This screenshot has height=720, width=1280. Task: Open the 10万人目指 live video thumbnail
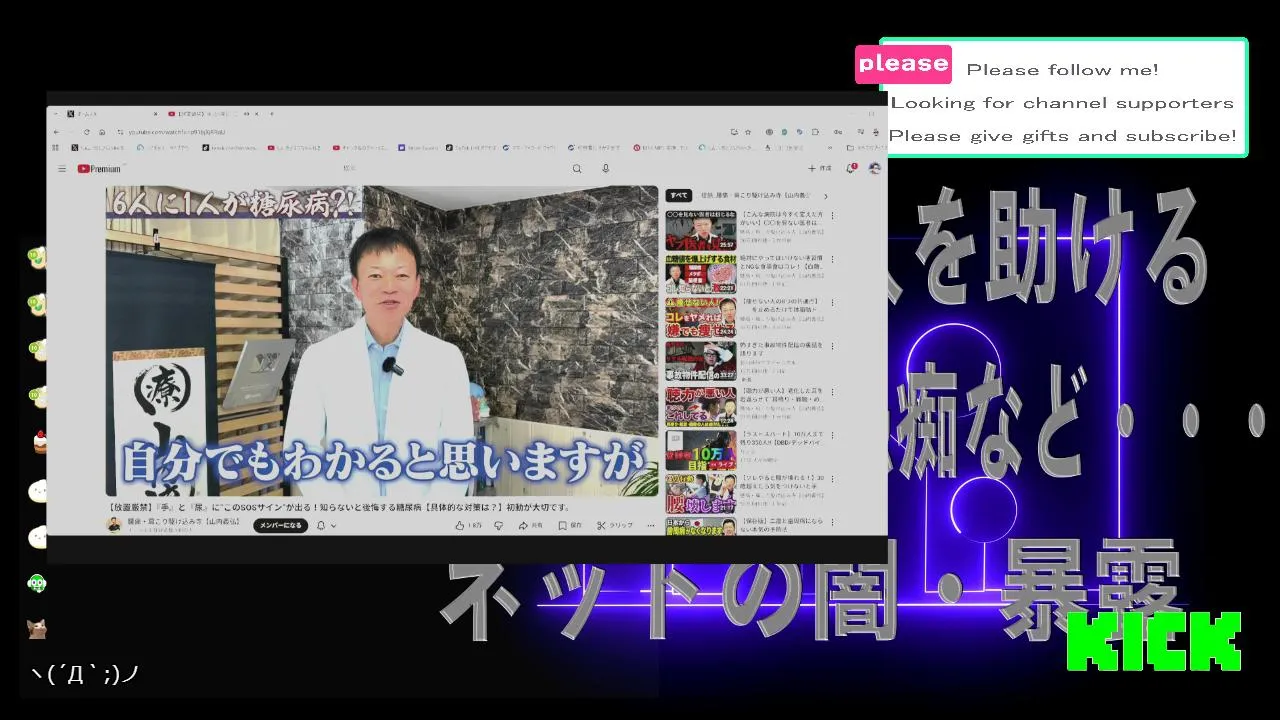701,450
